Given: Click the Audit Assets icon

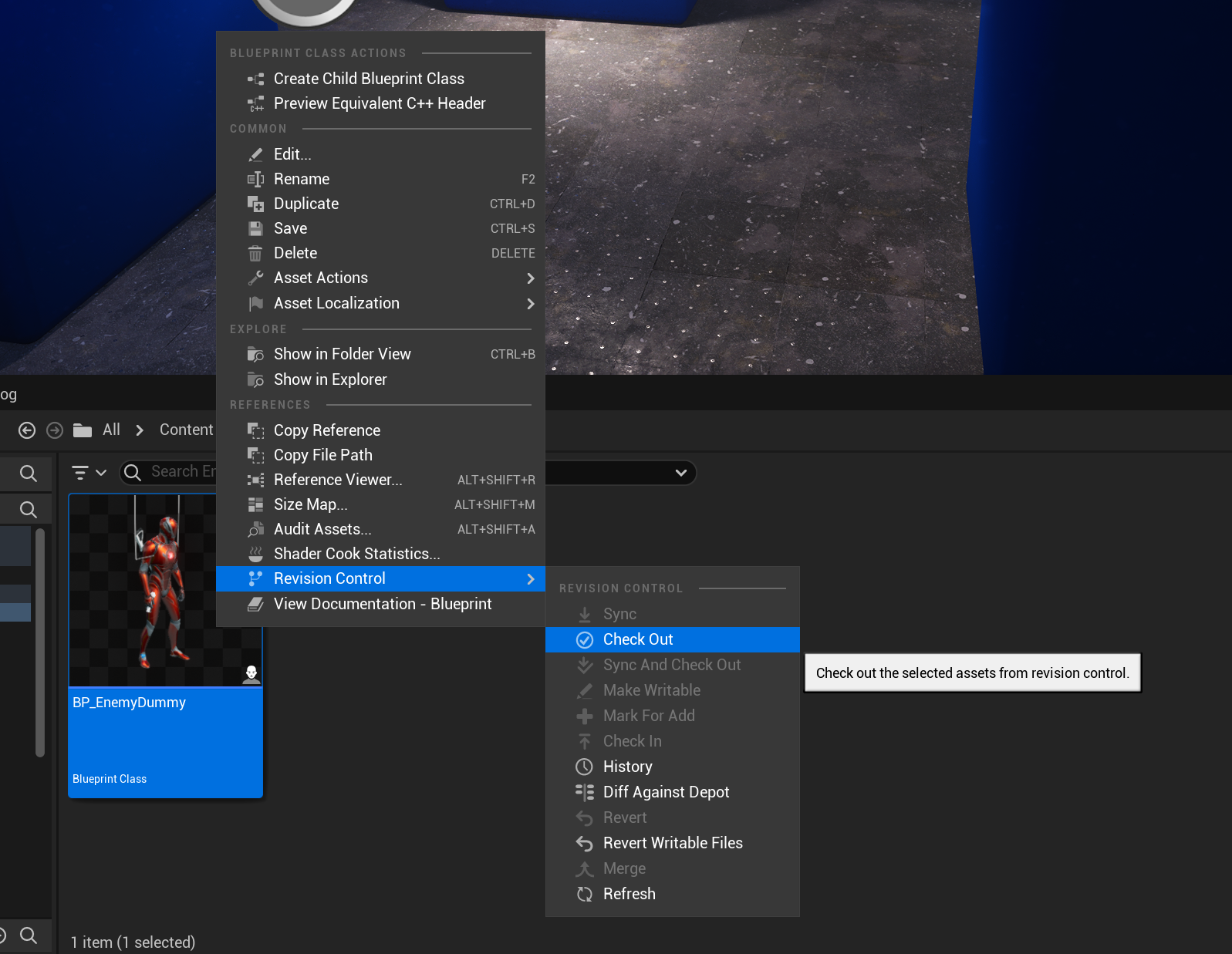Looking at the screenshot, I should [x=255, y=529].
